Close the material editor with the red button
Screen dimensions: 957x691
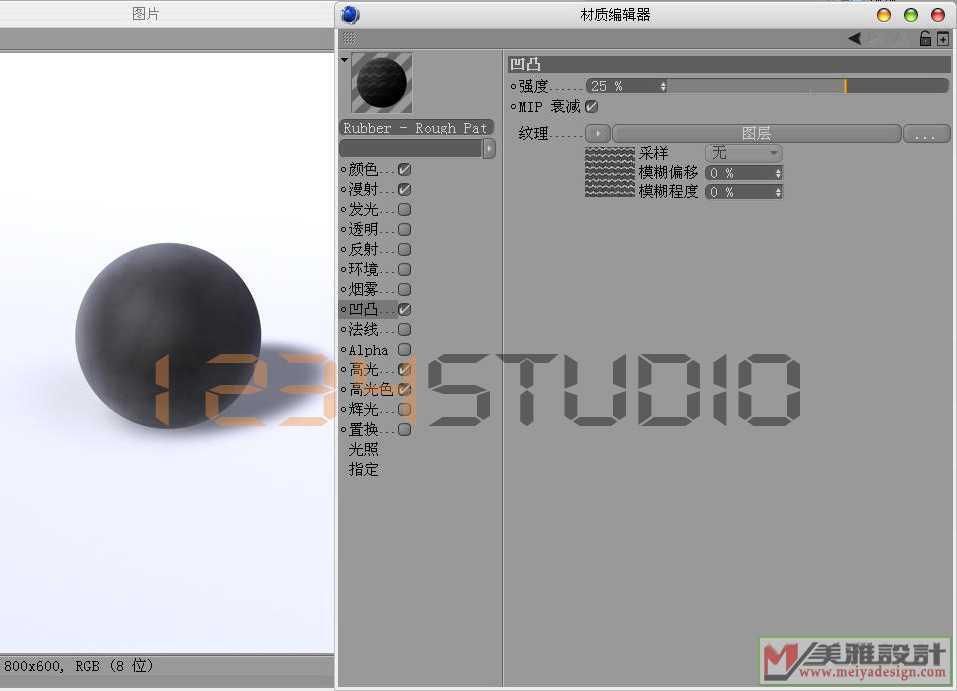[938, 15]
